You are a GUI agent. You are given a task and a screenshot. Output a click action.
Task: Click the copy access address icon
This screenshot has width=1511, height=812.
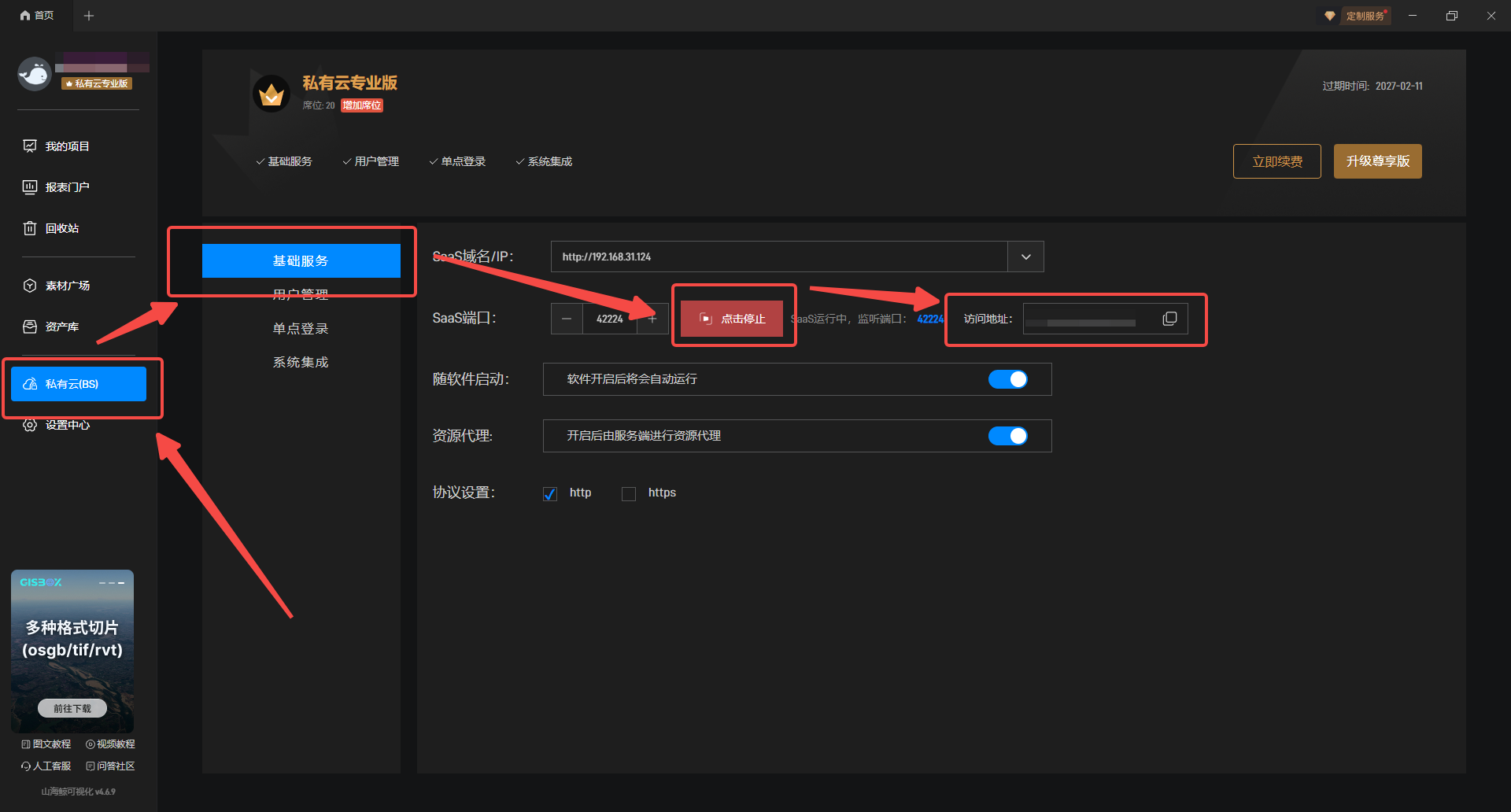pos(1169,319)
